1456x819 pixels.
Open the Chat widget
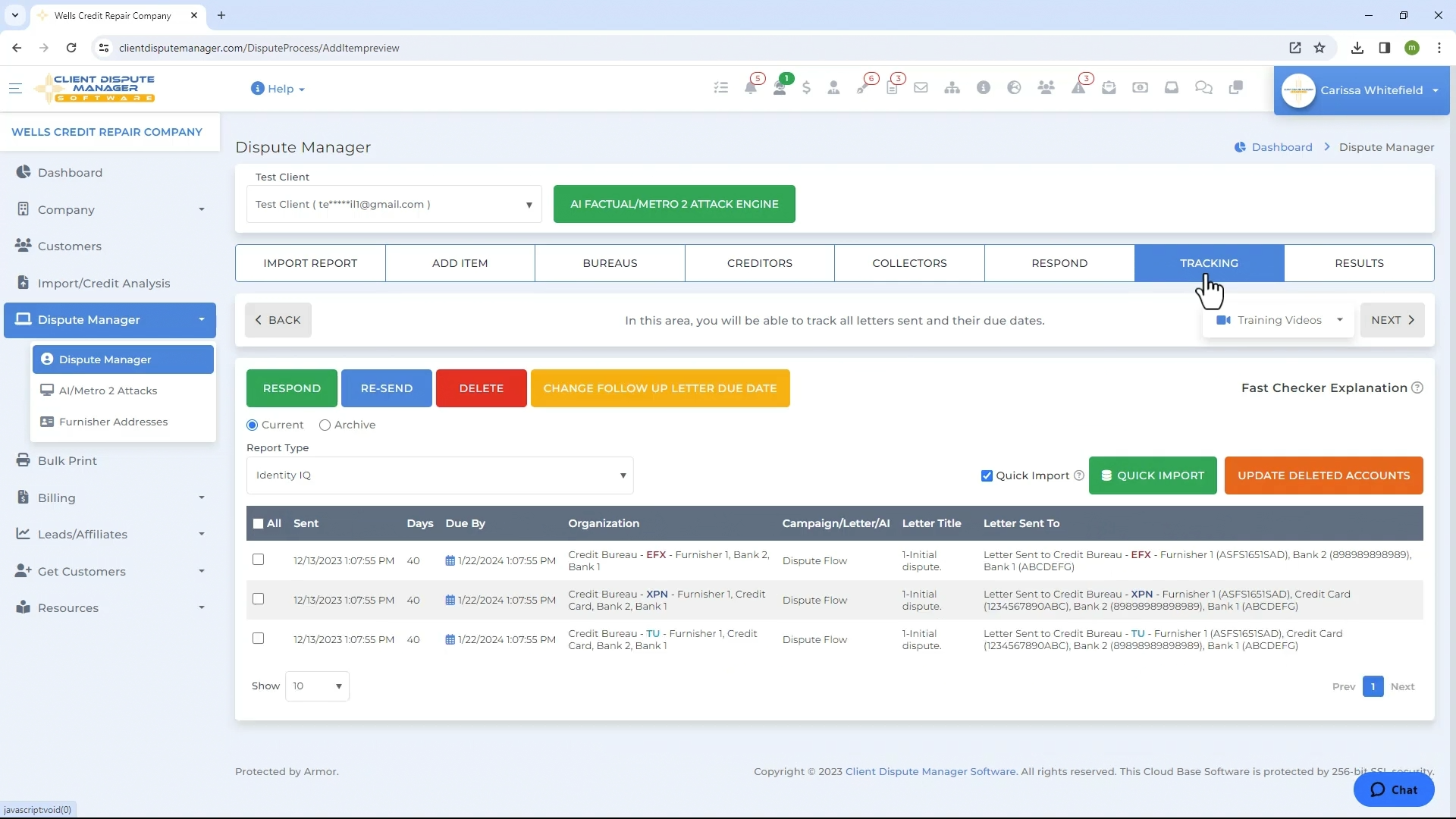pos(1394,789)
